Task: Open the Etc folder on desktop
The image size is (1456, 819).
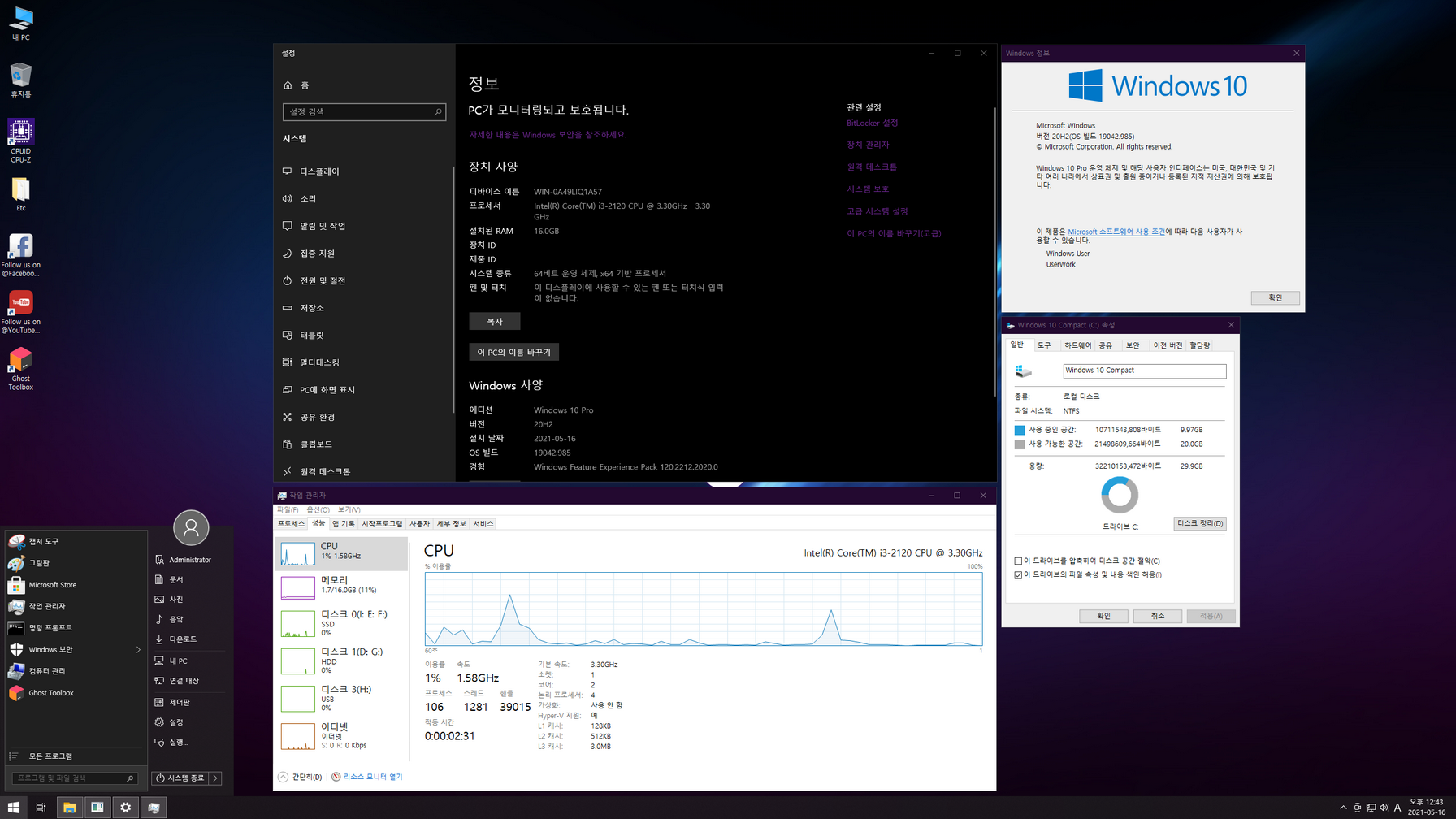Action: point(20,194)
